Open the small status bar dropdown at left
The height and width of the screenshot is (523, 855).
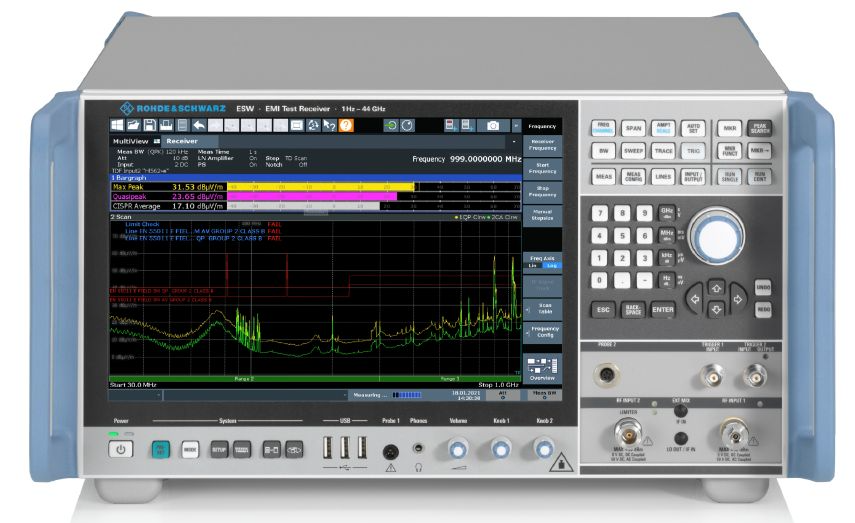[x=159, y=395]
